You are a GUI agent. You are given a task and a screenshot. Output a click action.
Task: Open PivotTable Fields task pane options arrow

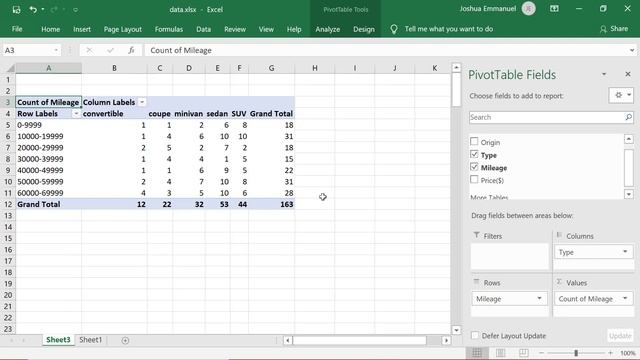[x=604, y=74]
